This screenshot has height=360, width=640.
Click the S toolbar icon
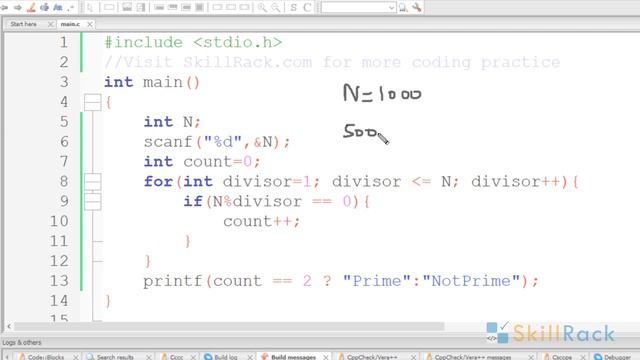[293, 7]
